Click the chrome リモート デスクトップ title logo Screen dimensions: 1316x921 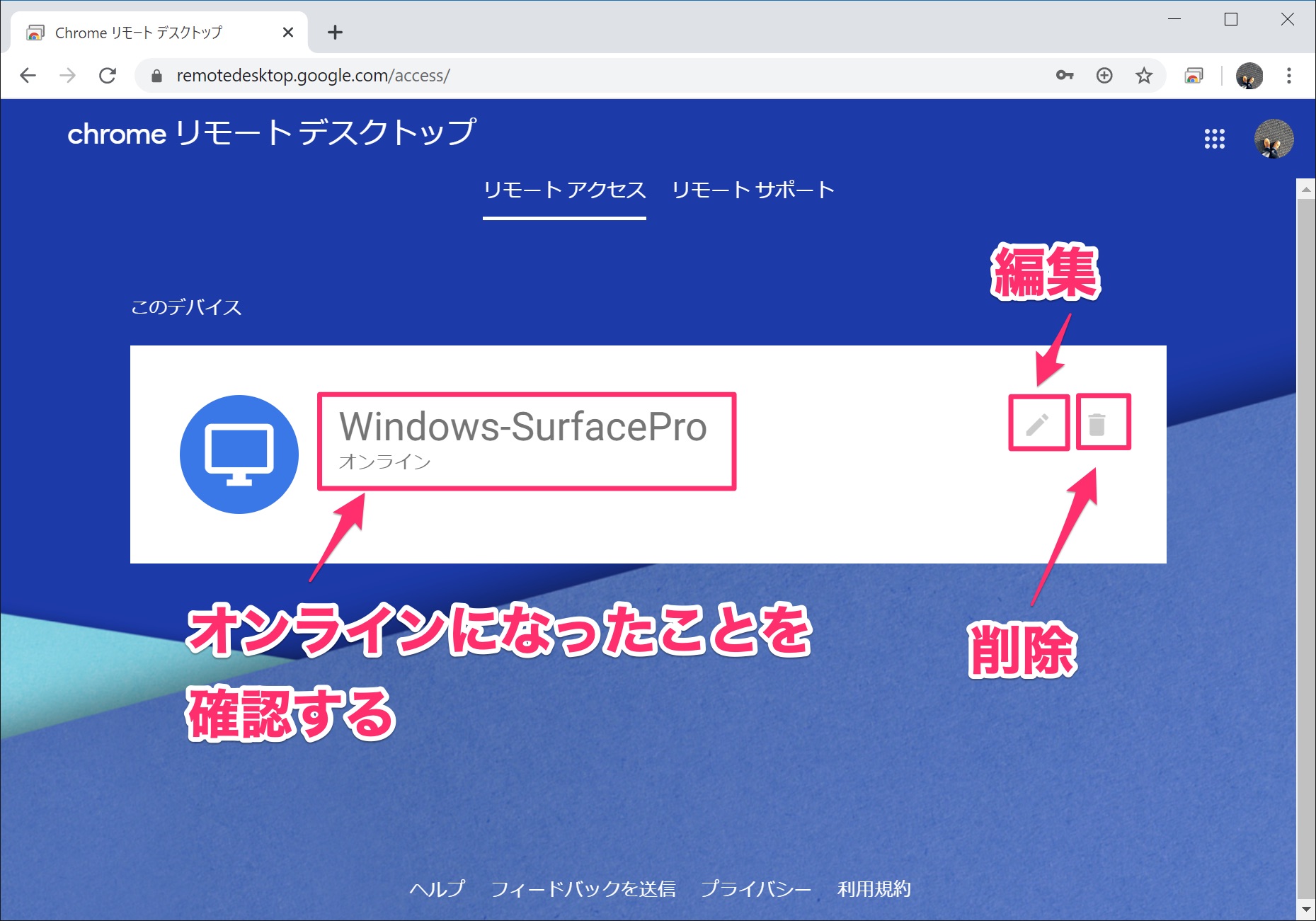coord(272,133)
